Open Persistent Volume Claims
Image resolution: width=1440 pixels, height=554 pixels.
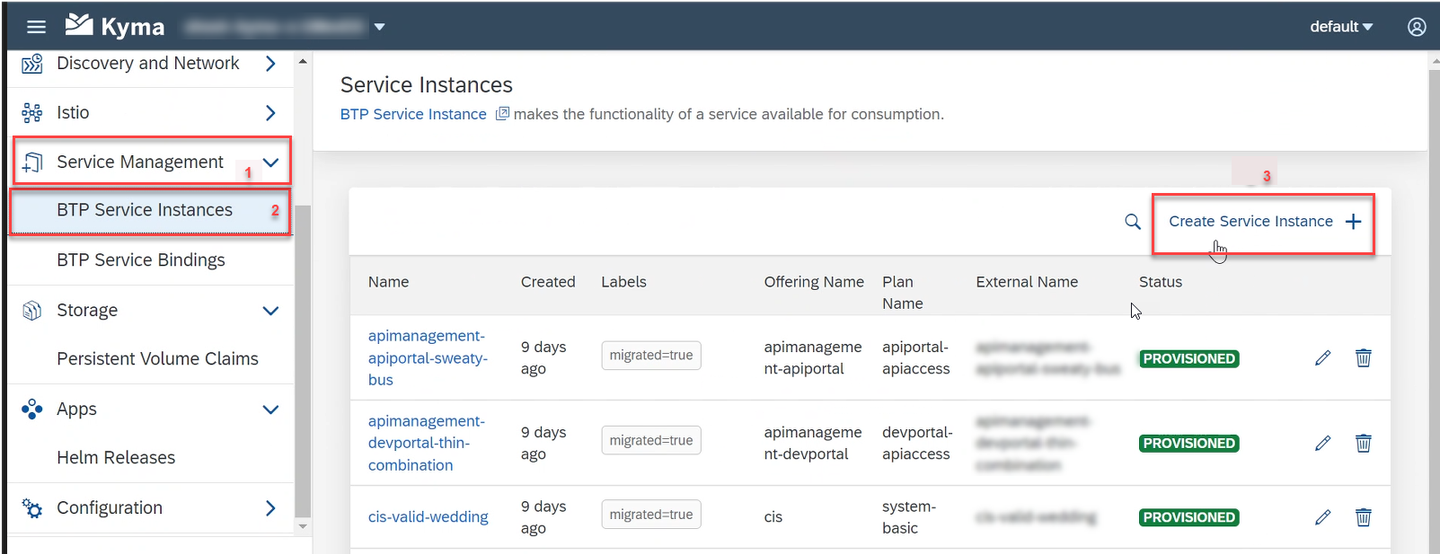point(158,358)
